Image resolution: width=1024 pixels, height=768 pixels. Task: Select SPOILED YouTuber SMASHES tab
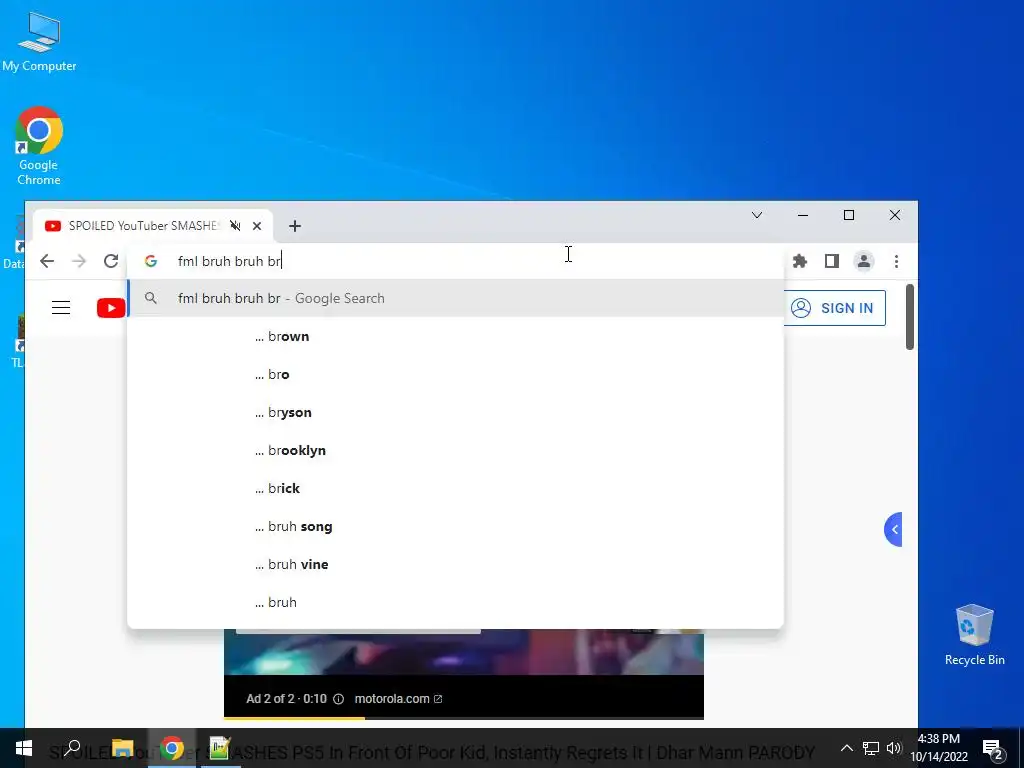(x=152, y=226)
